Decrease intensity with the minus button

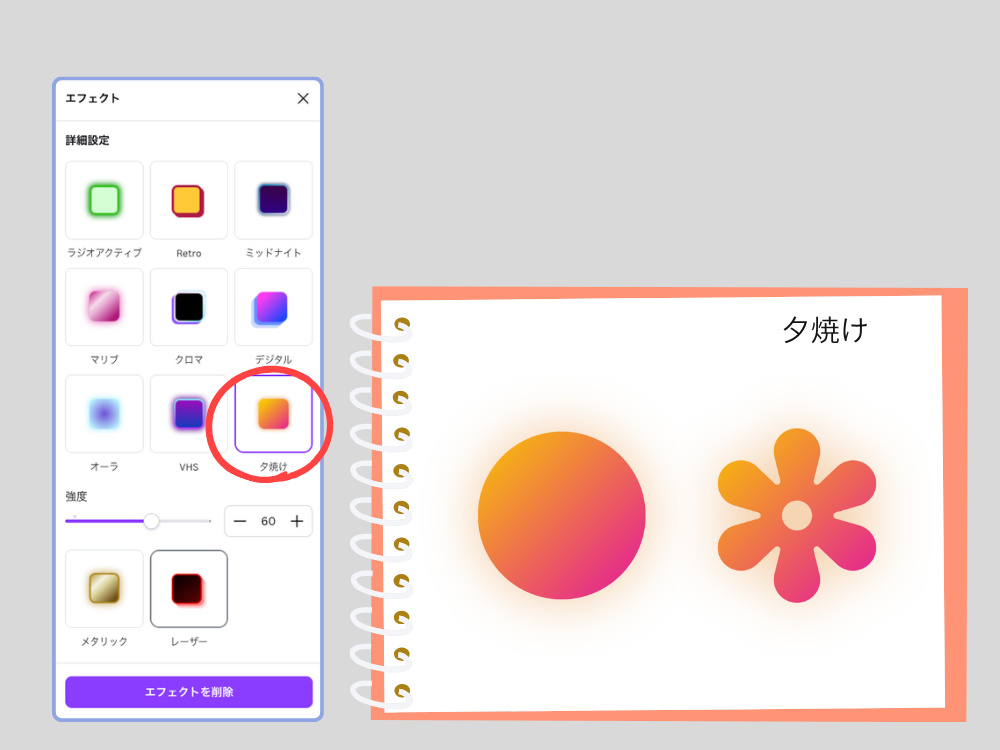(x=240, y=521)
